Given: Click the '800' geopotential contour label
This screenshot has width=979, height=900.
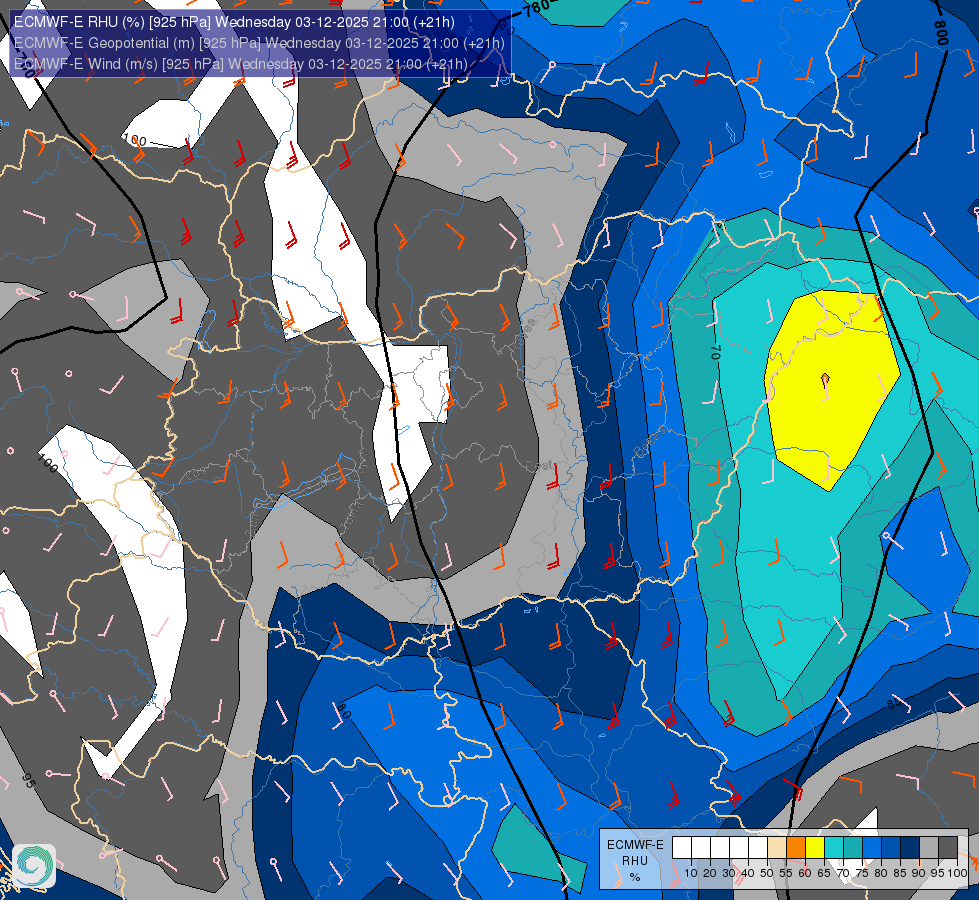Looking at the screenshot, I should pos(942,33).
